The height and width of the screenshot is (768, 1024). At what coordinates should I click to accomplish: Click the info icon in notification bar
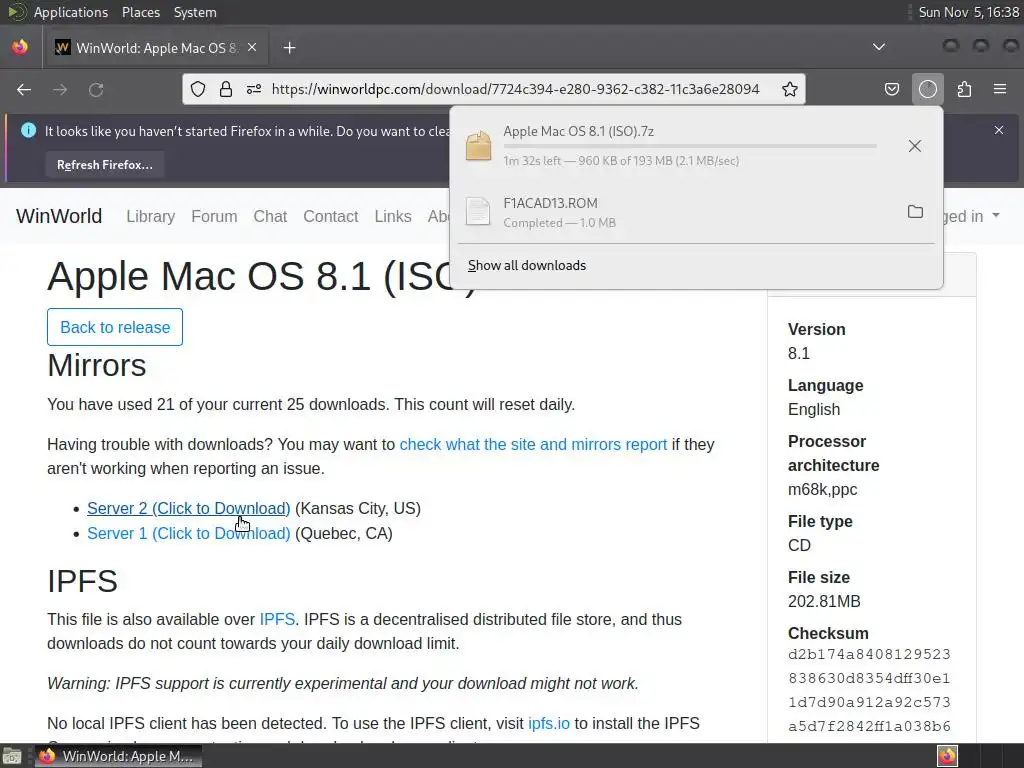click(28, 130)
